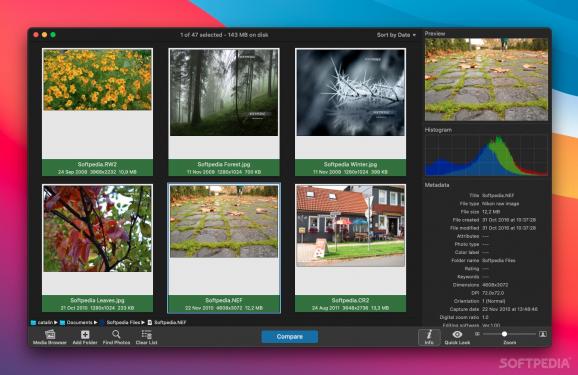Screen dimensions: 578x375
Task: Click the Histogram graph
Action: coord(486,155)
